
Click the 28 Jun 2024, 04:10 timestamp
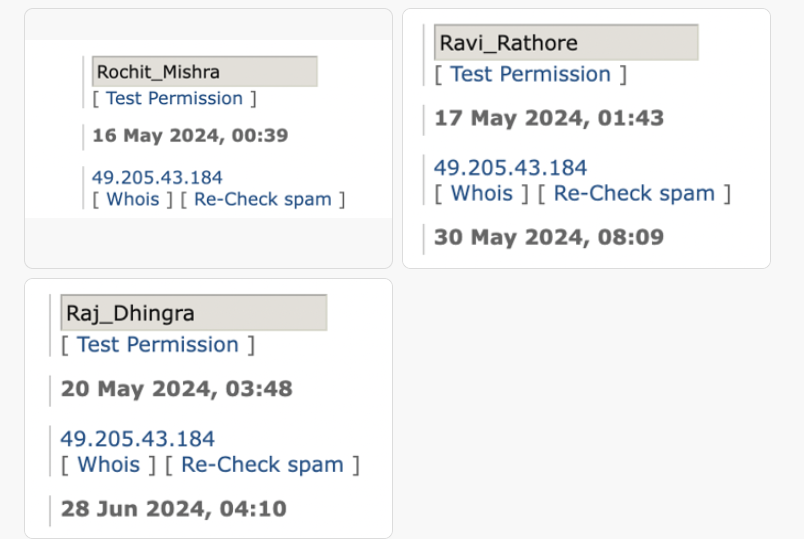coord(174,508)
